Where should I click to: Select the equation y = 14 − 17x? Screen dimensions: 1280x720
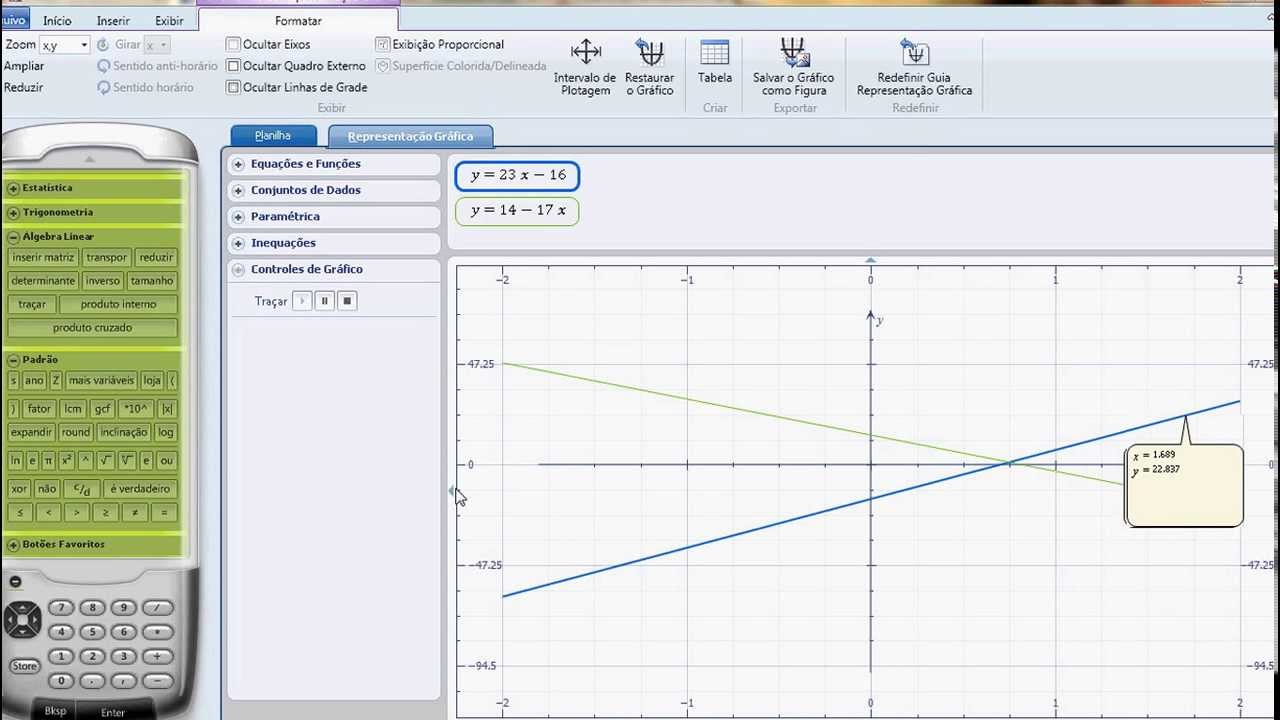(517, 210)
